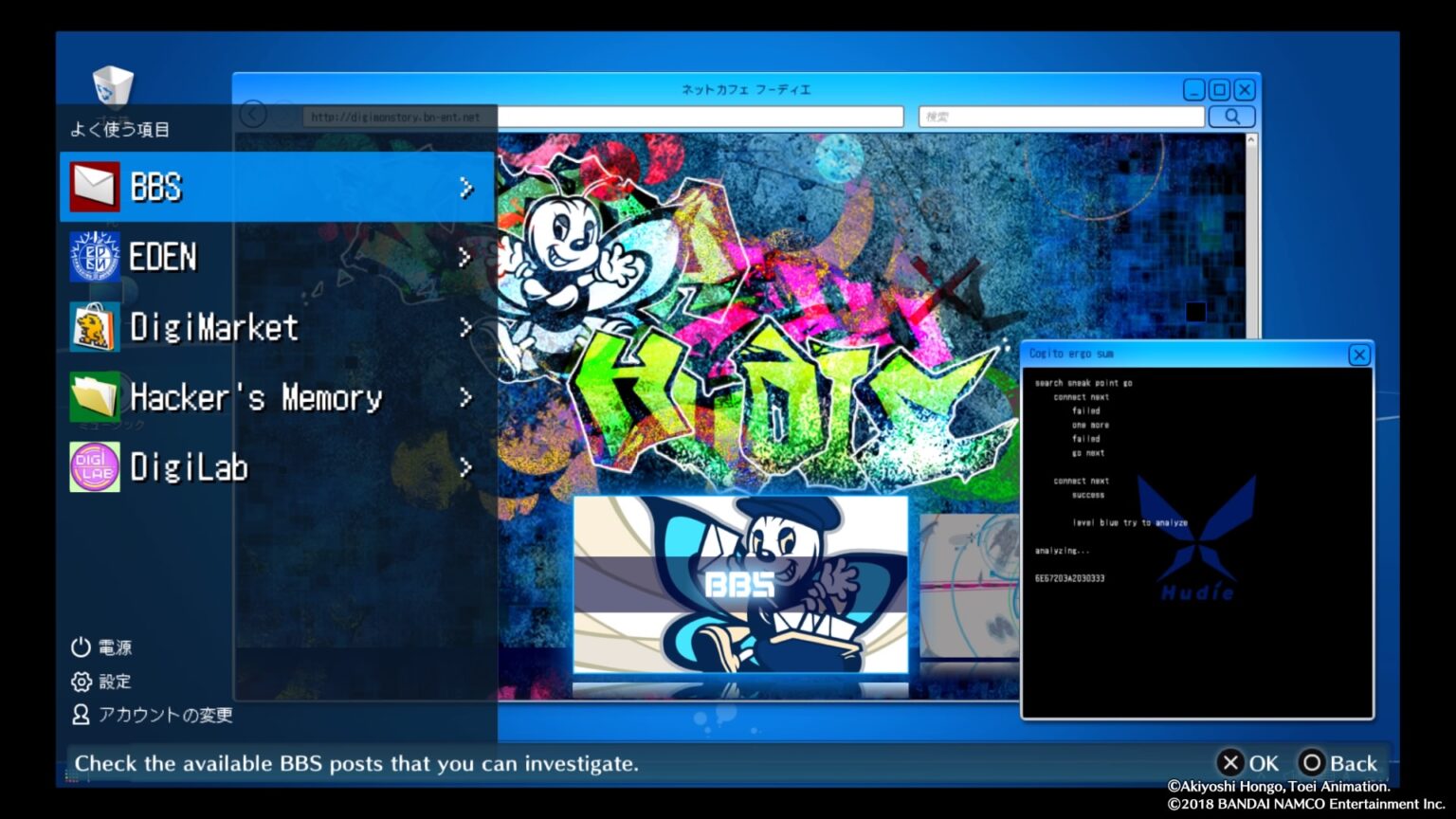Image resolution: width=1456 pixels, height=819 pixels.
Task: Click the browser URL address field
Action: click(x=603, y=117)
